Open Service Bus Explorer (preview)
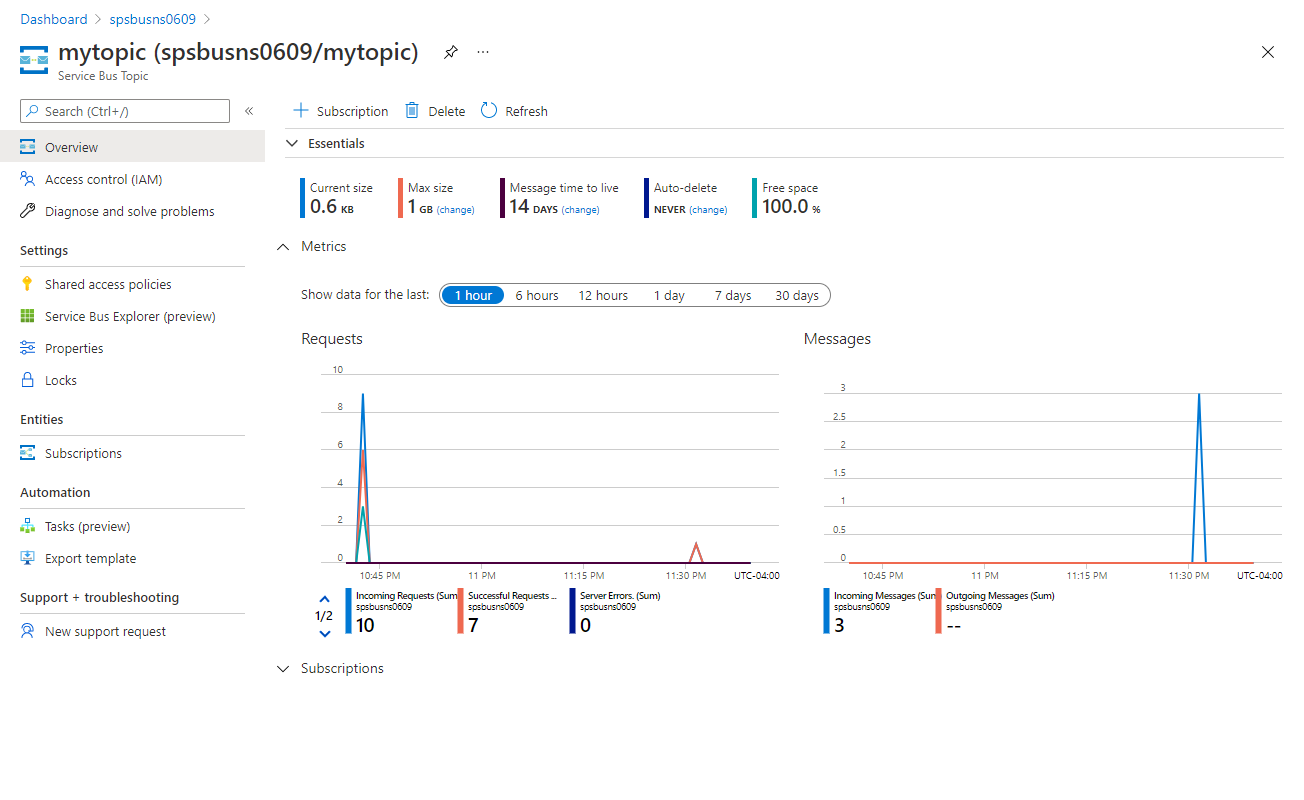 (x=132, y=316)
